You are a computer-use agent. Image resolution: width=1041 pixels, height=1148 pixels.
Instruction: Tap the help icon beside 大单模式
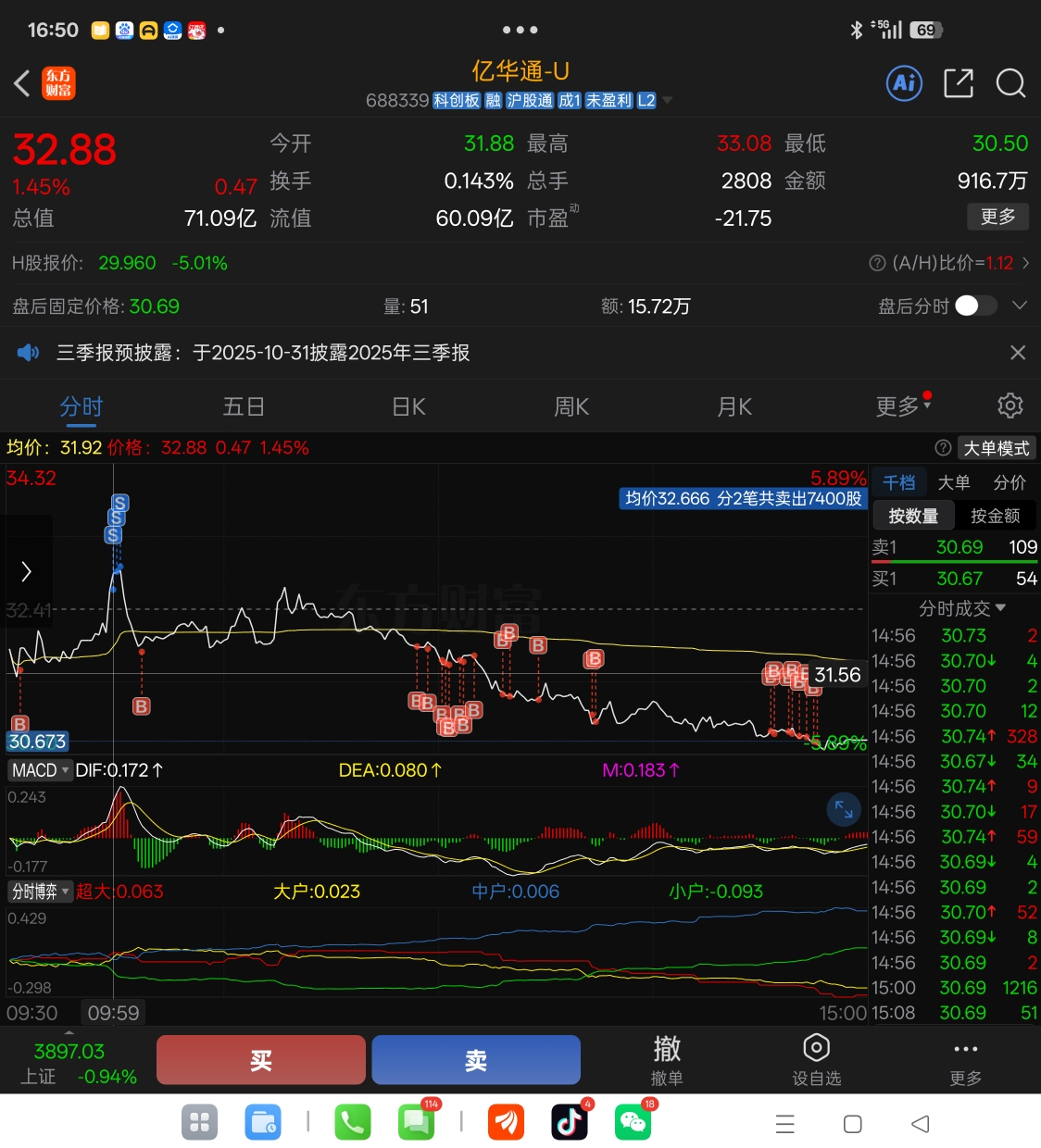click(943, 448)
